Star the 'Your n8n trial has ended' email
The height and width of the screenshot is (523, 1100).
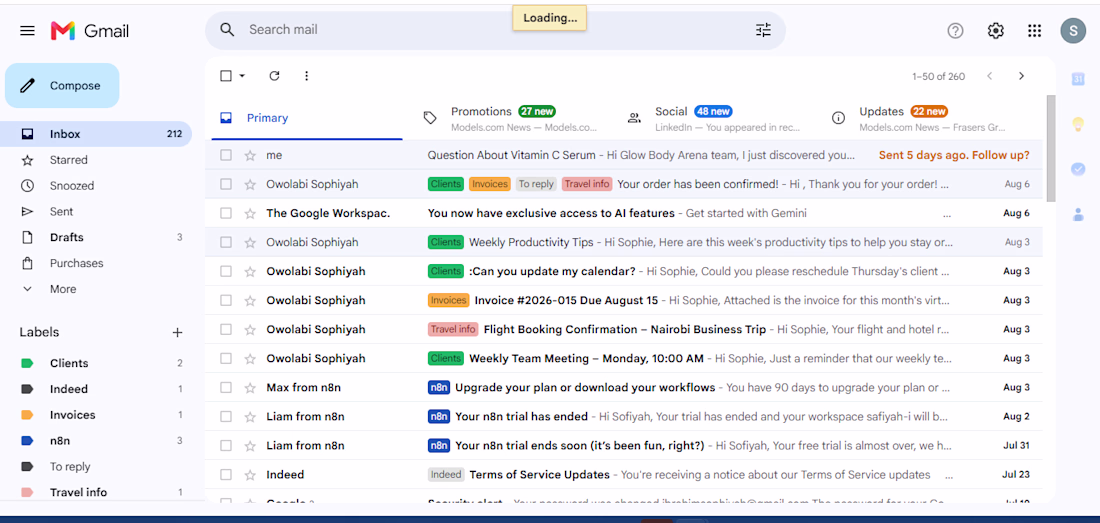(250, 416)
